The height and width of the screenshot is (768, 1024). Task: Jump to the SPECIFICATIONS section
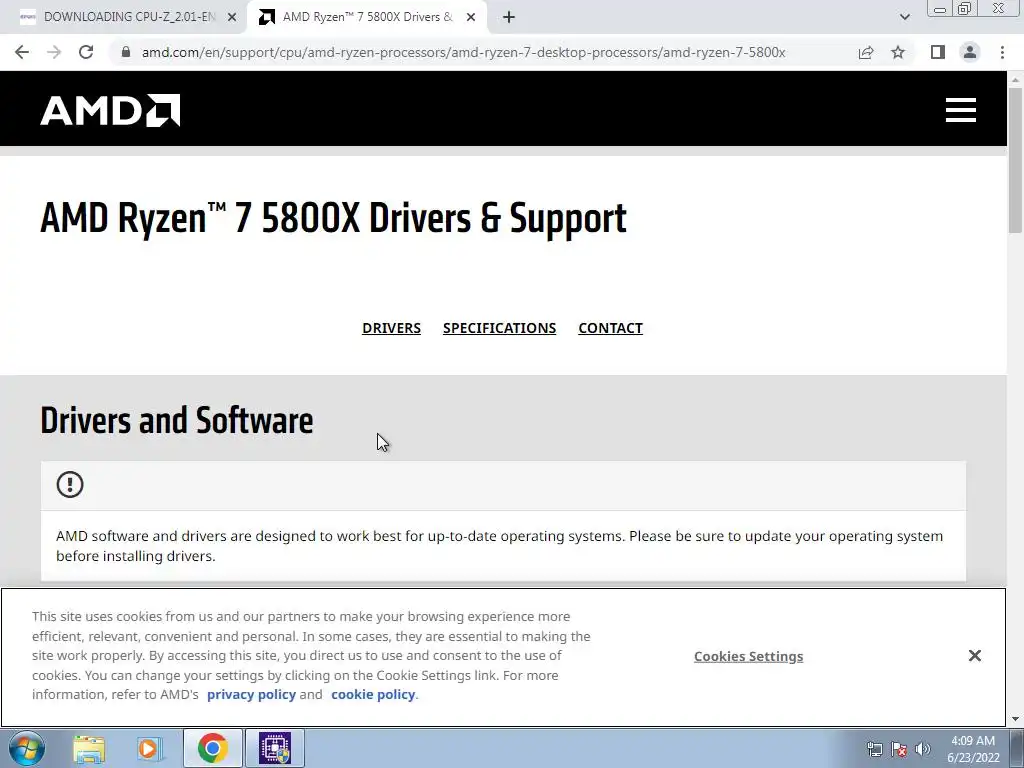[x=500, y=328]
